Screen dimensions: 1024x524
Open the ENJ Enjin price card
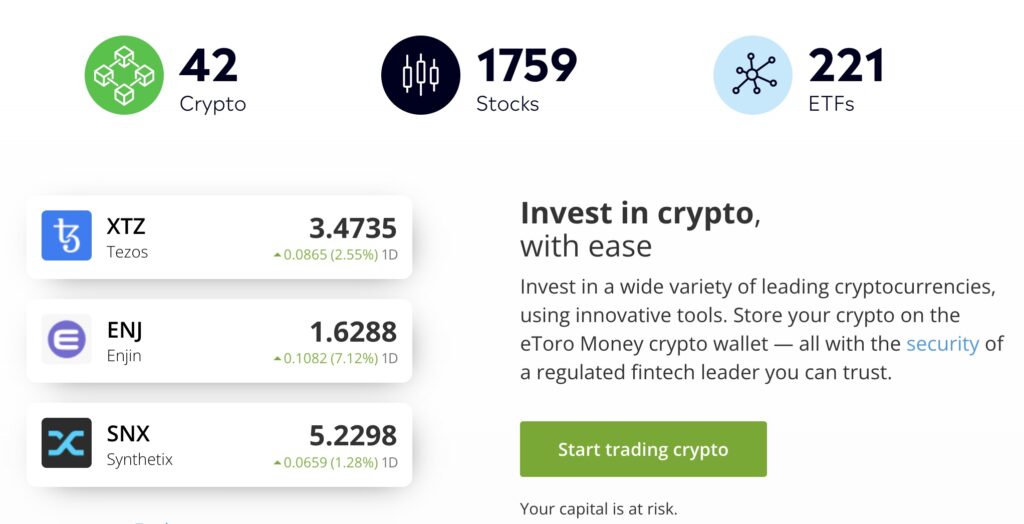pos(219,341)
